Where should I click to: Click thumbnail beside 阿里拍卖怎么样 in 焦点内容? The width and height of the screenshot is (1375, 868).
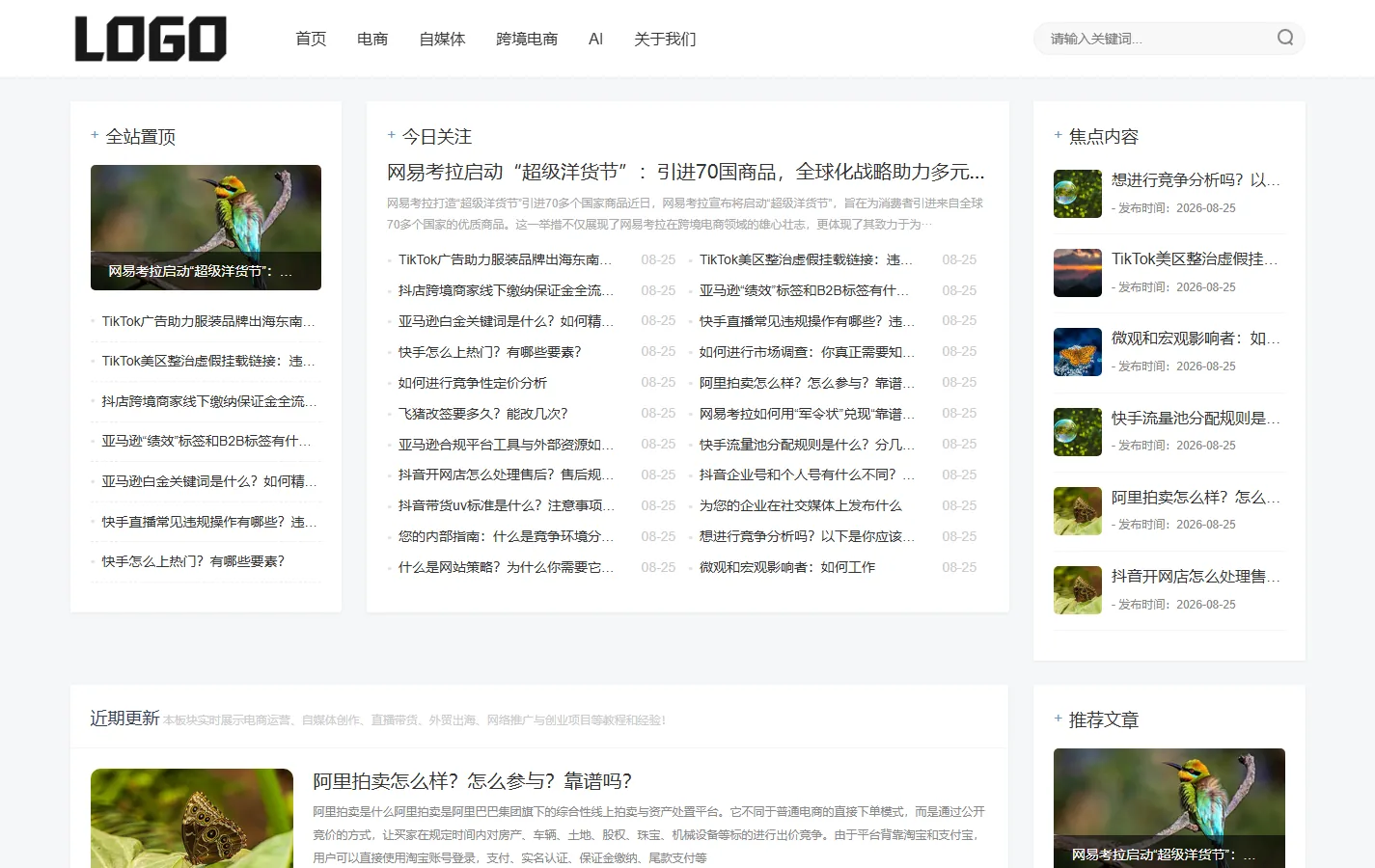1078,511
